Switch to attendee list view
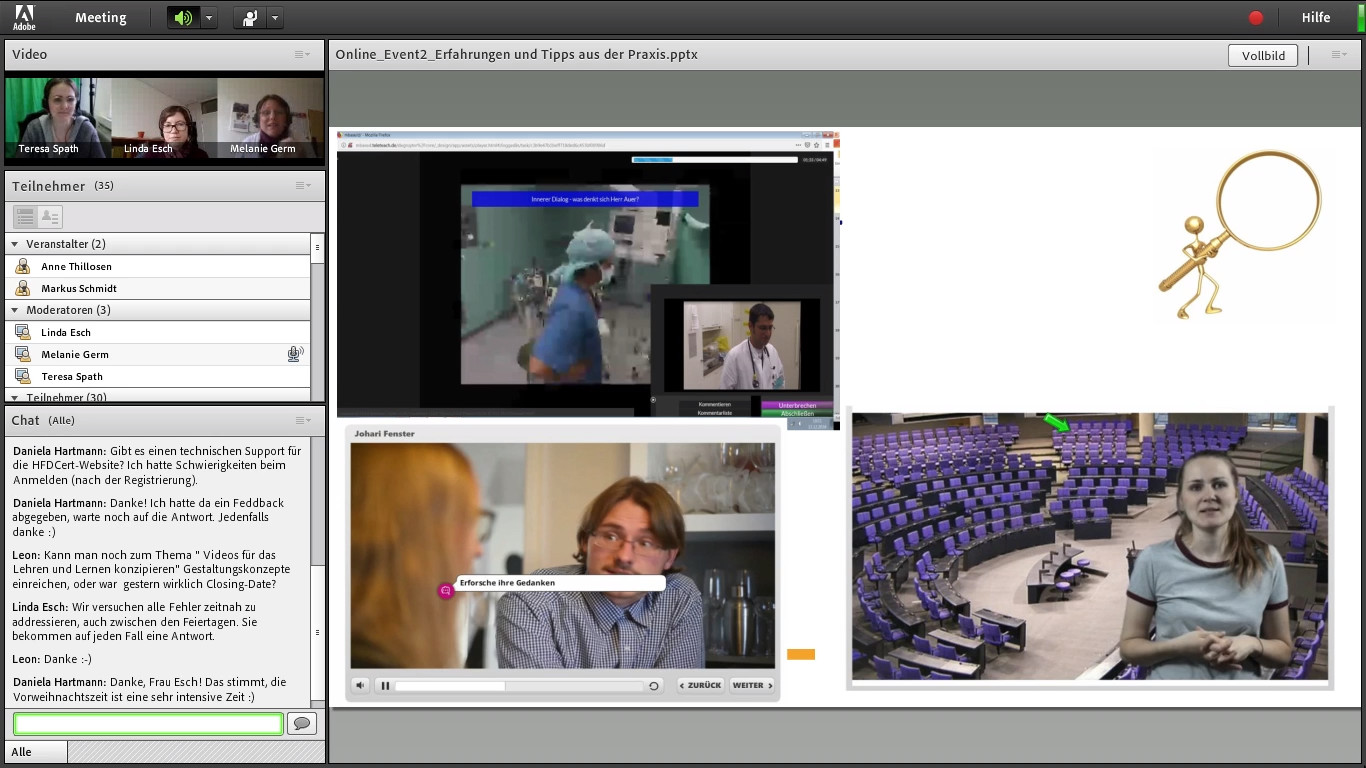The width and height of the screenshot is (1366, 768). (25, 216)
